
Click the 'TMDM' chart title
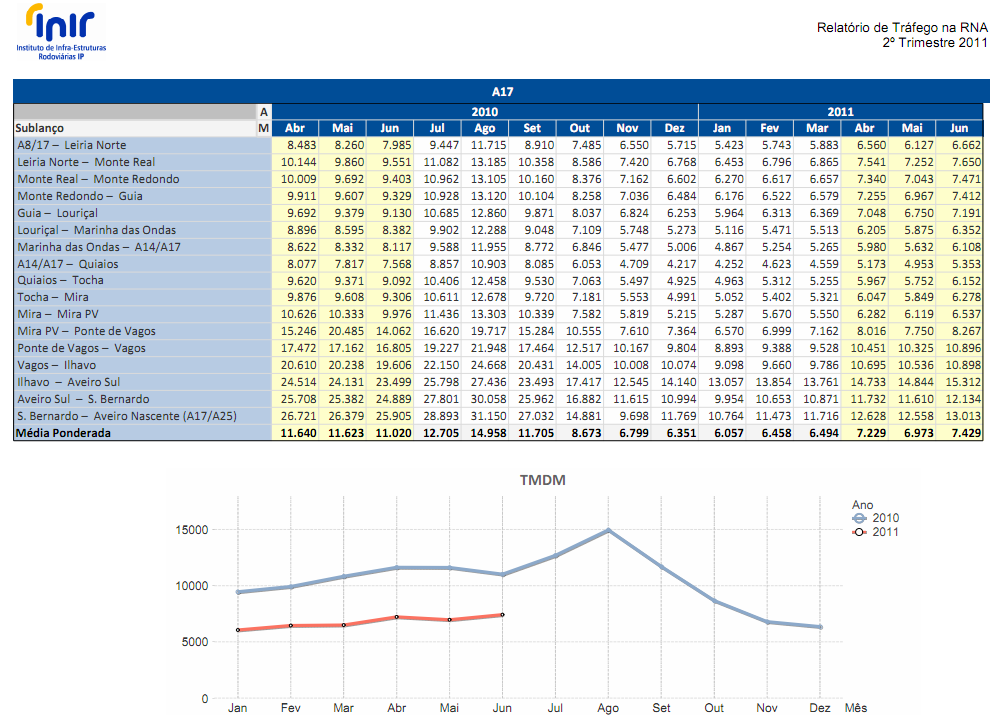coord(542,481)
